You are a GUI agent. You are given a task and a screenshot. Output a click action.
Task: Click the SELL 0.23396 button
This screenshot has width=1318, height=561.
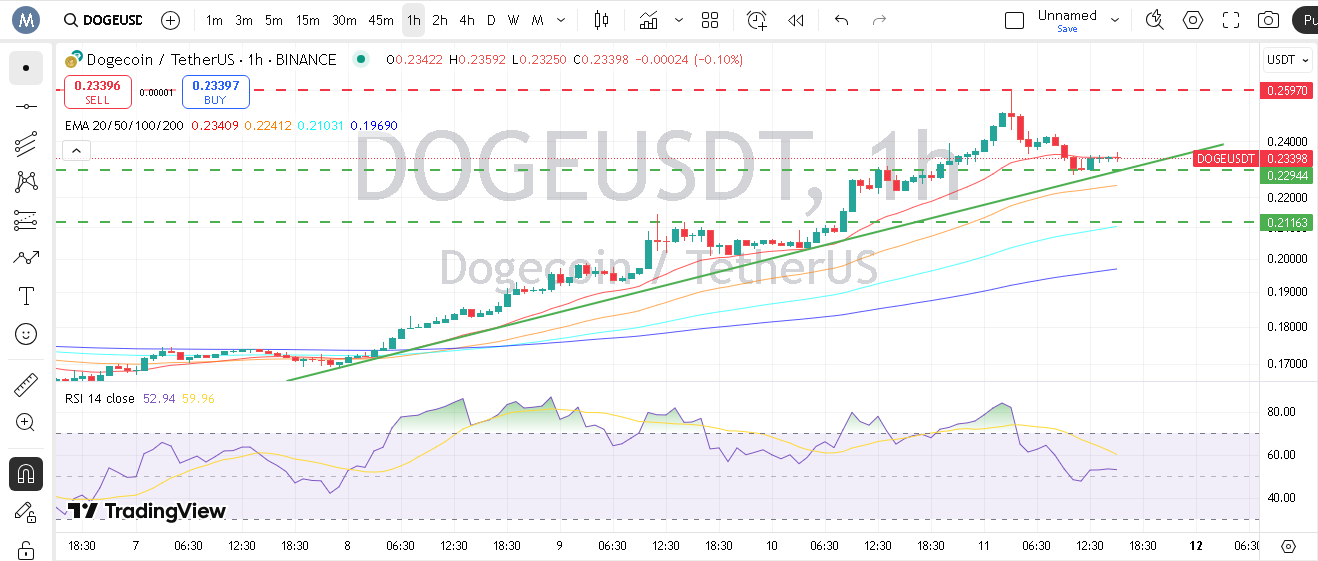click(98, 92)
